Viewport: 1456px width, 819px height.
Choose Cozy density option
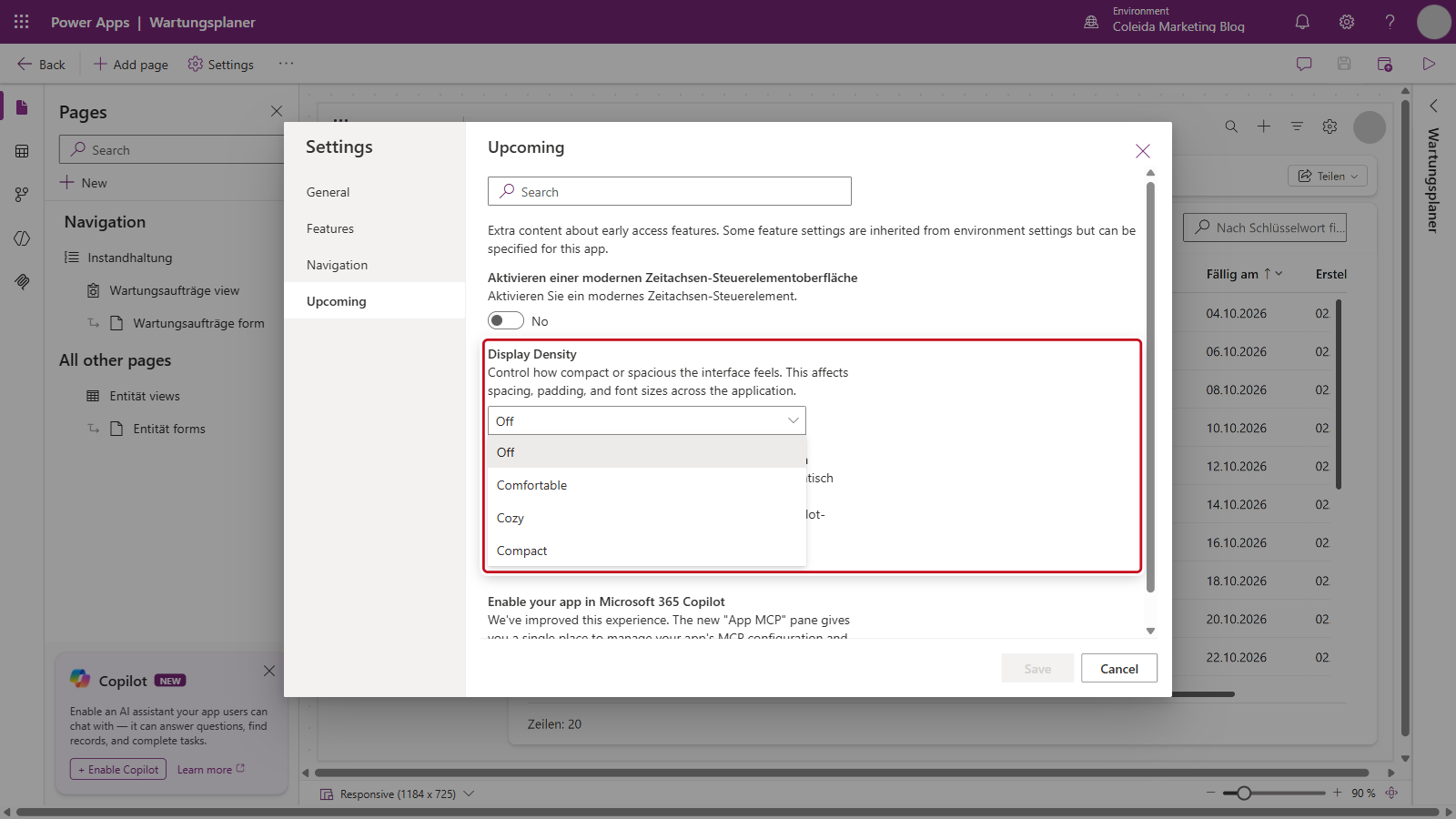point(647,518)
